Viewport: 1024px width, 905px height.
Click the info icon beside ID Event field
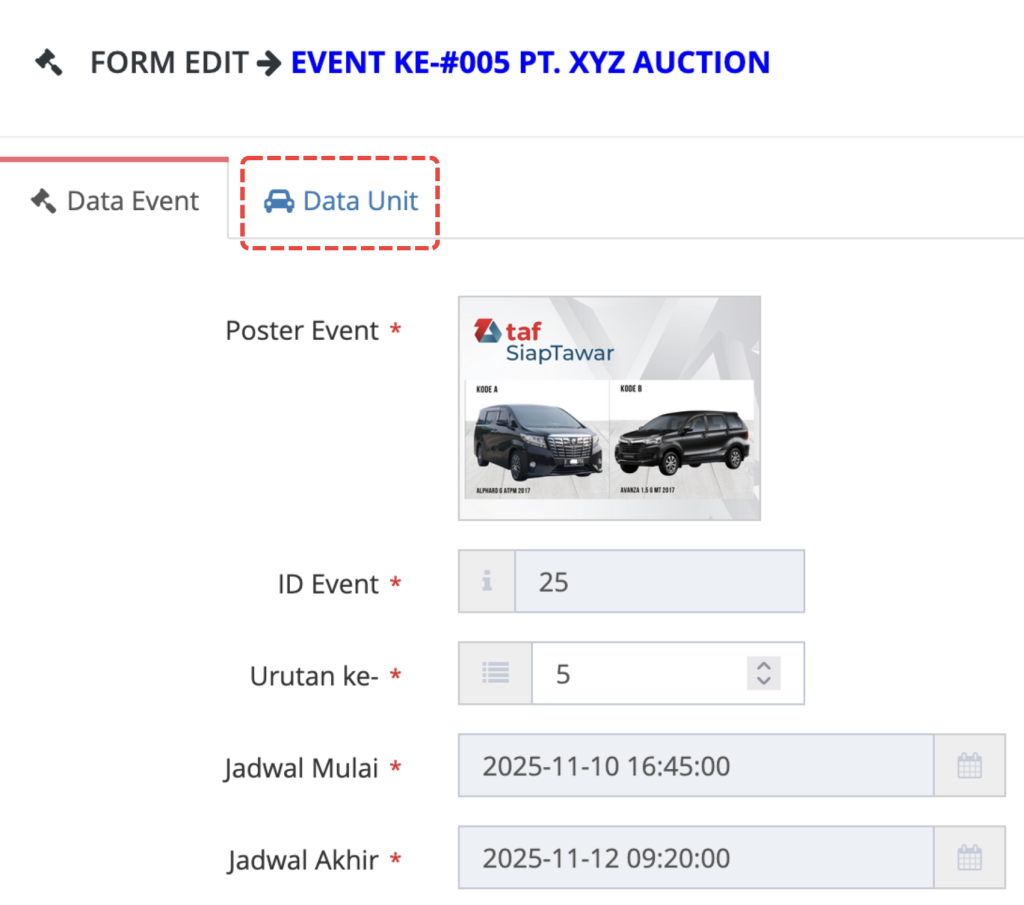[487, 581]
